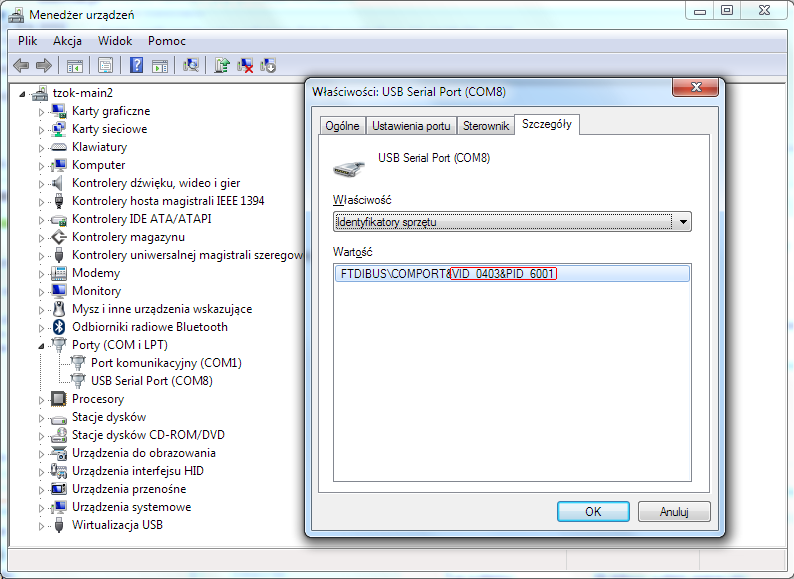
Task: Expand the Modemy node
Action: [x=42, y=274]
